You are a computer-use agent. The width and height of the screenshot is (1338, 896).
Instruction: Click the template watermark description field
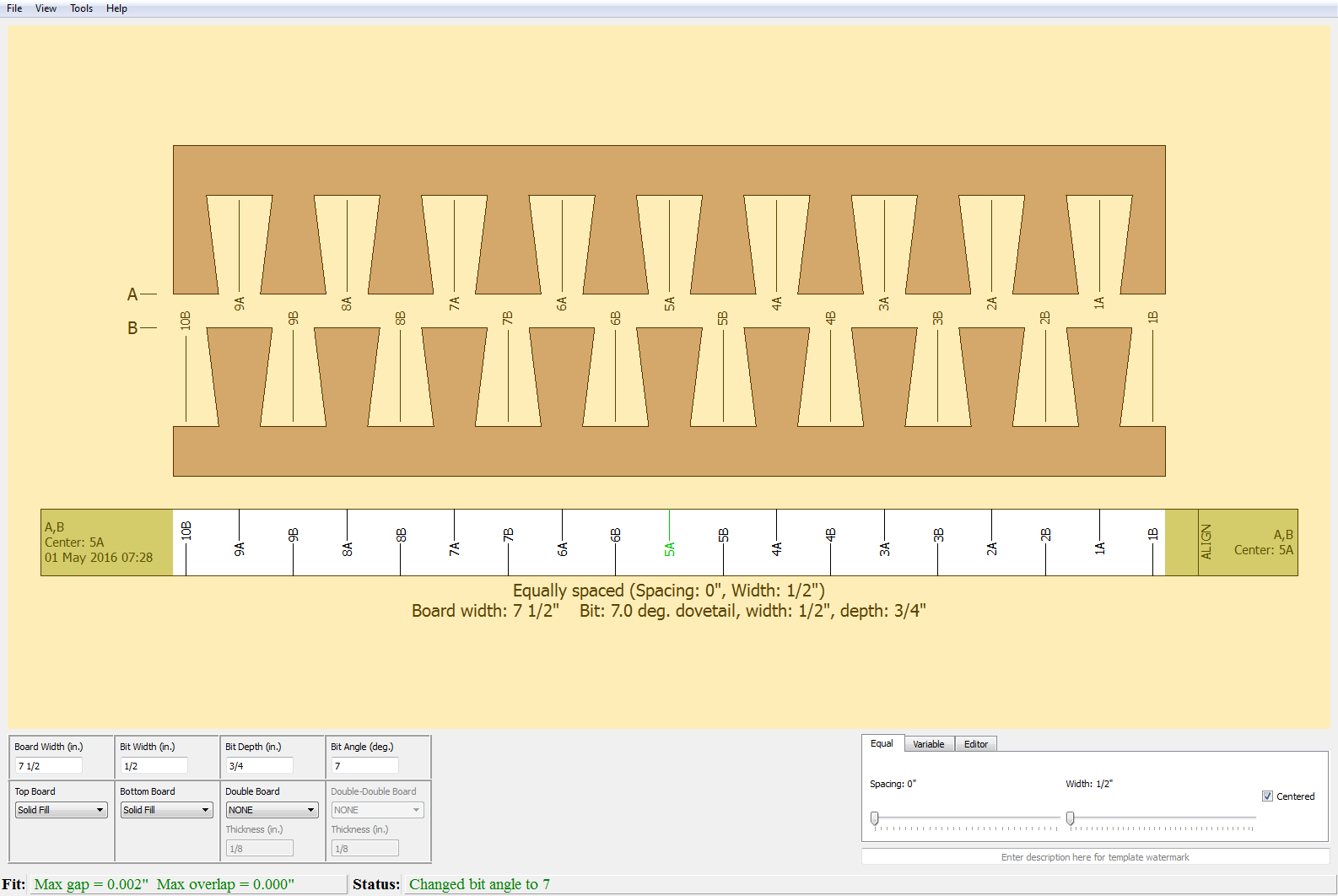(x=1095, y=857)
